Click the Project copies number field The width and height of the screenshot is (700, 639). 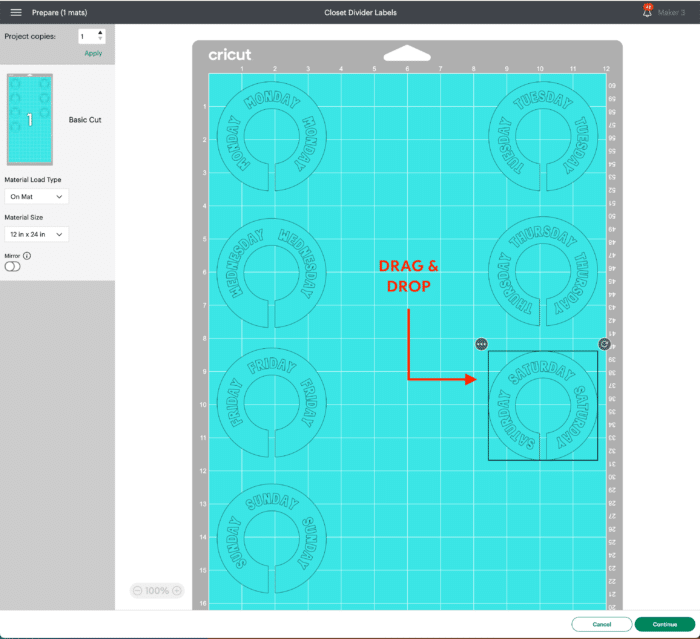[86, 36]
